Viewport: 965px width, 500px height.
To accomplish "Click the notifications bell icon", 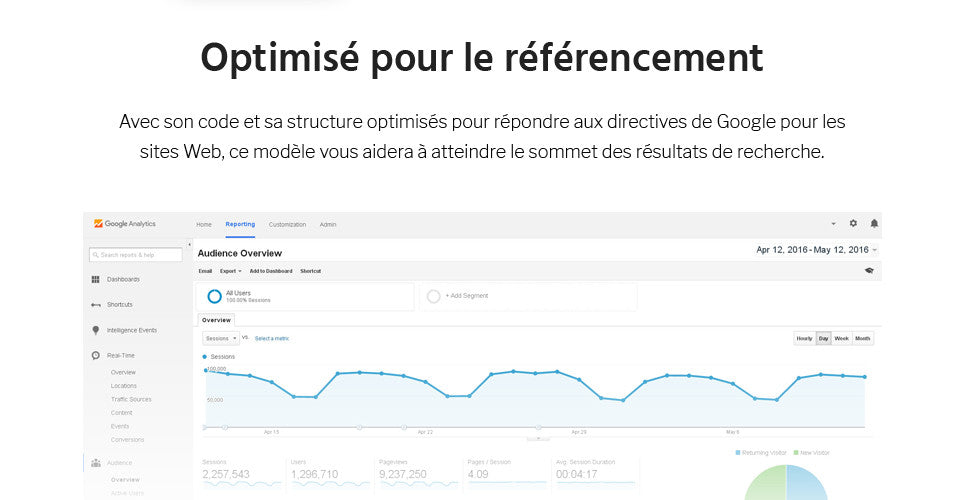I will (x=874, y=224).
